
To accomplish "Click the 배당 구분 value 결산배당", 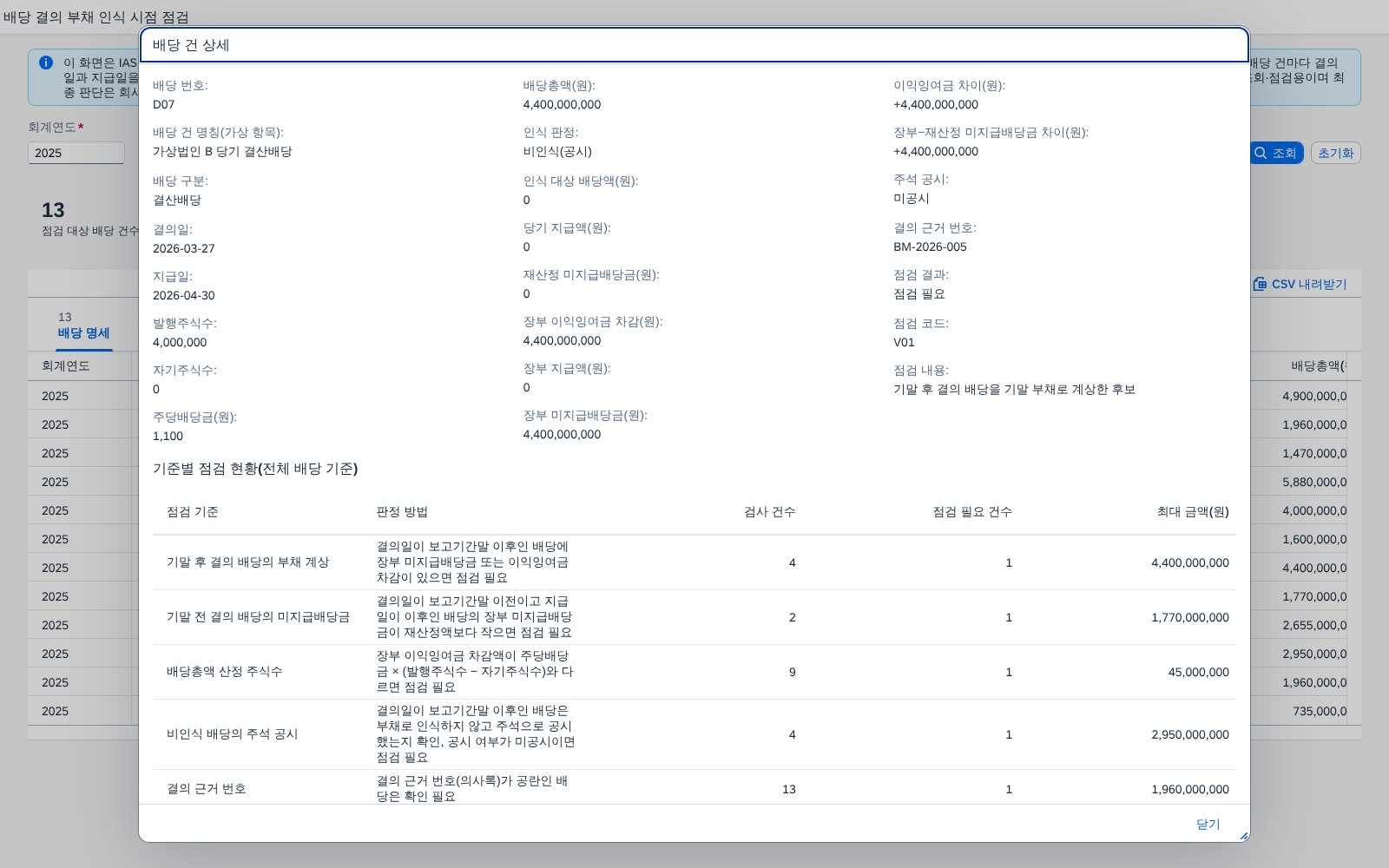I will (x=177, y=200).
